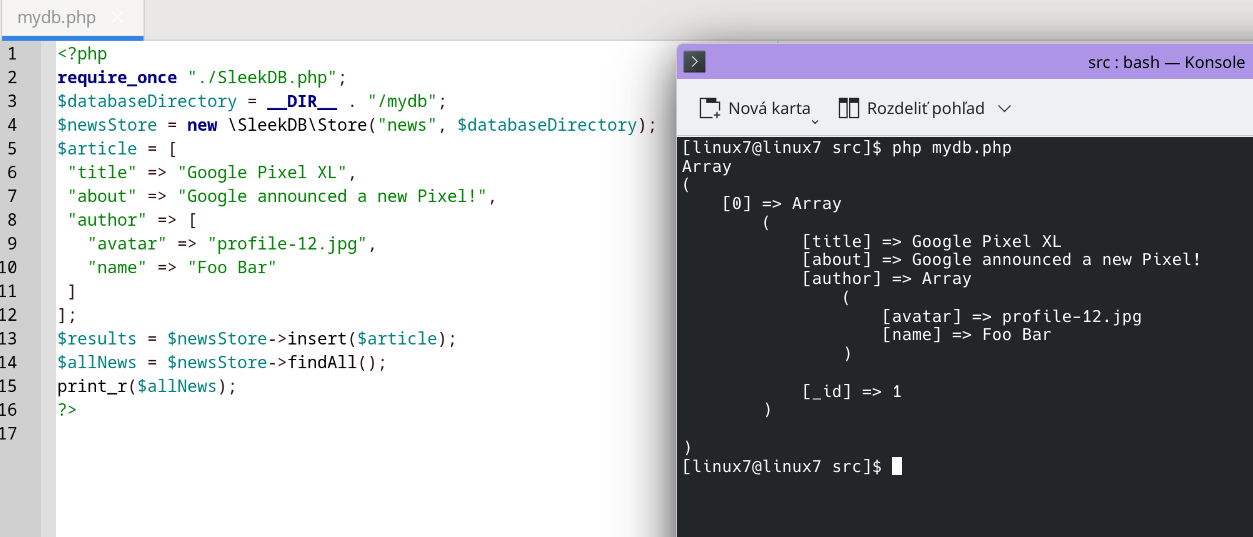Open the Nová karta dropdown arrow
Image resolution: width=1253 pixels, height=537 pixels.
pos(815,120)
